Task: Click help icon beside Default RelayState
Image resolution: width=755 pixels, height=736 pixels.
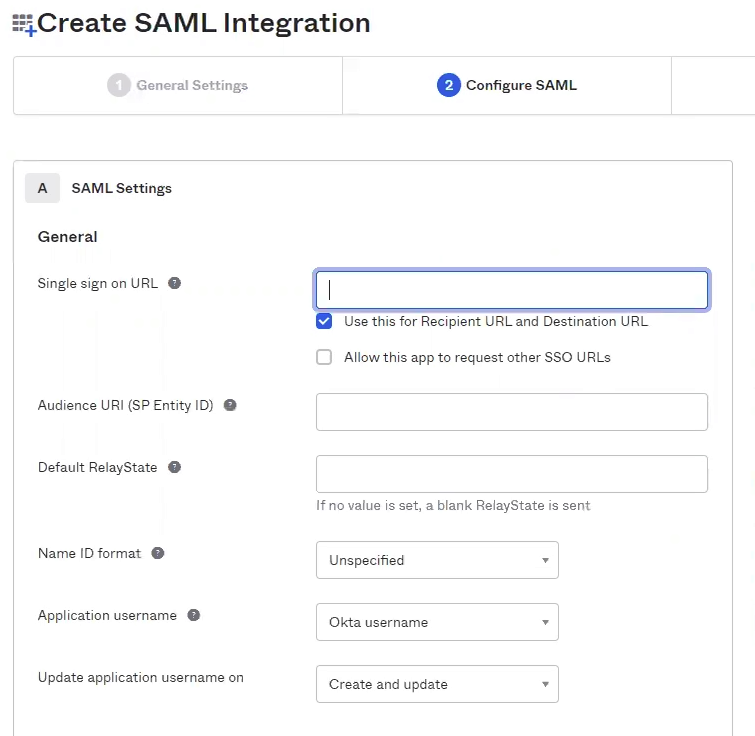Action: tap(175, 467)
